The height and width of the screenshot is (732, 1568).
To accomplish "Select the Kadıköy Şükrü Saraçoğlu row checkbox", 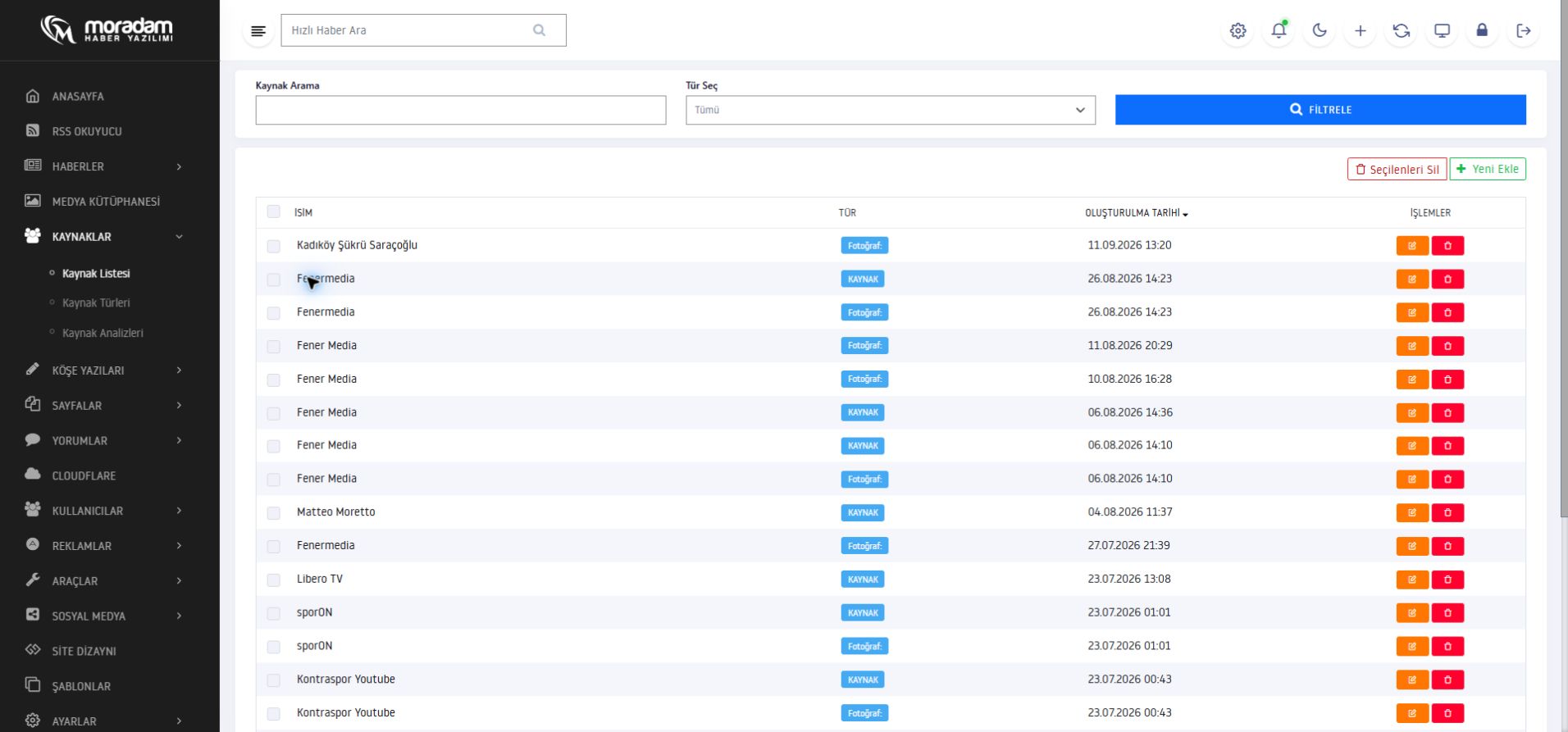I will coord(274,246).
